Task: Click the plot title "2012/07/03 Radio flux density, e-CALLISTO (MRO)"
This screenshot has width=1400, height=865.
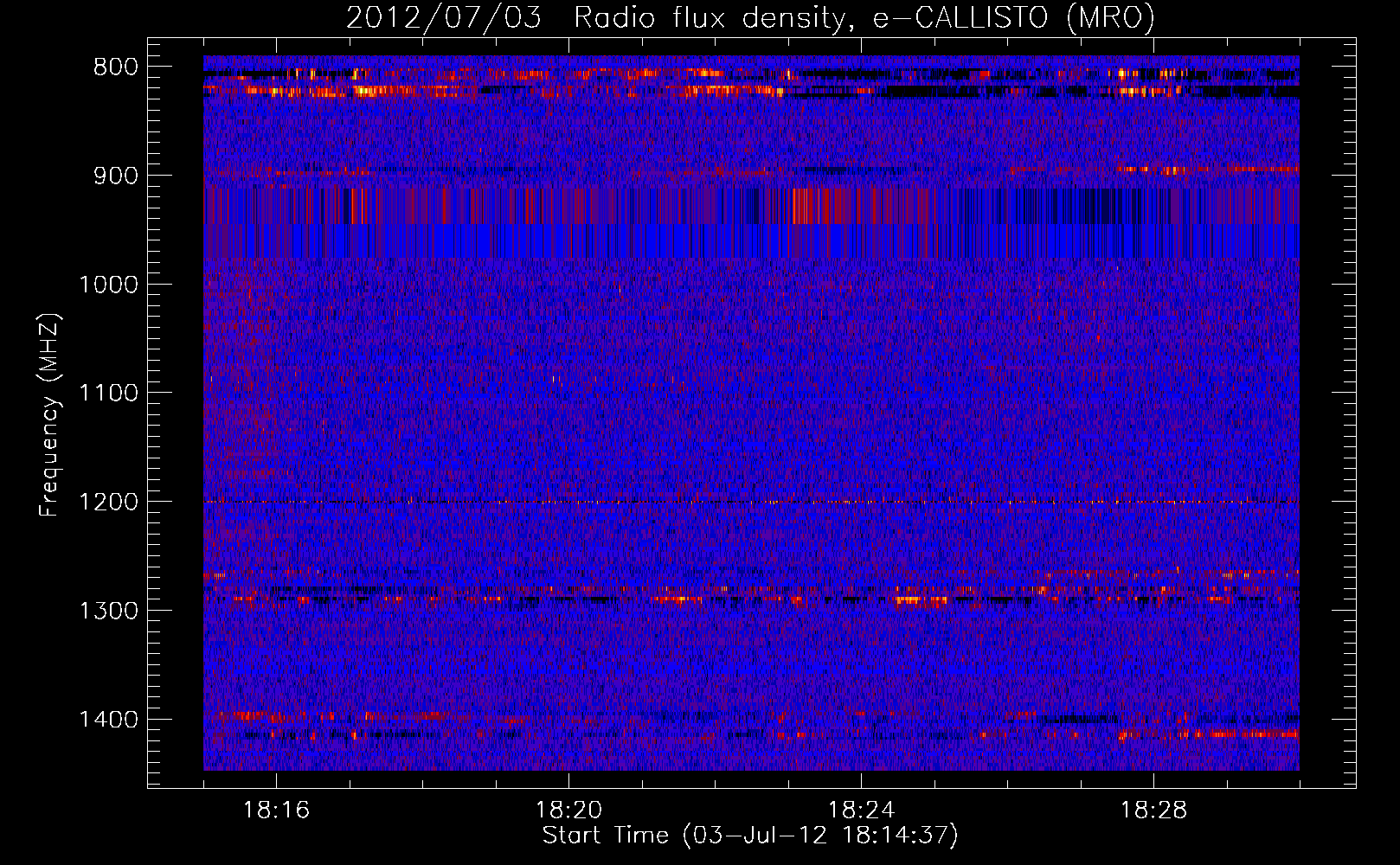Action: tap(750, 17)
